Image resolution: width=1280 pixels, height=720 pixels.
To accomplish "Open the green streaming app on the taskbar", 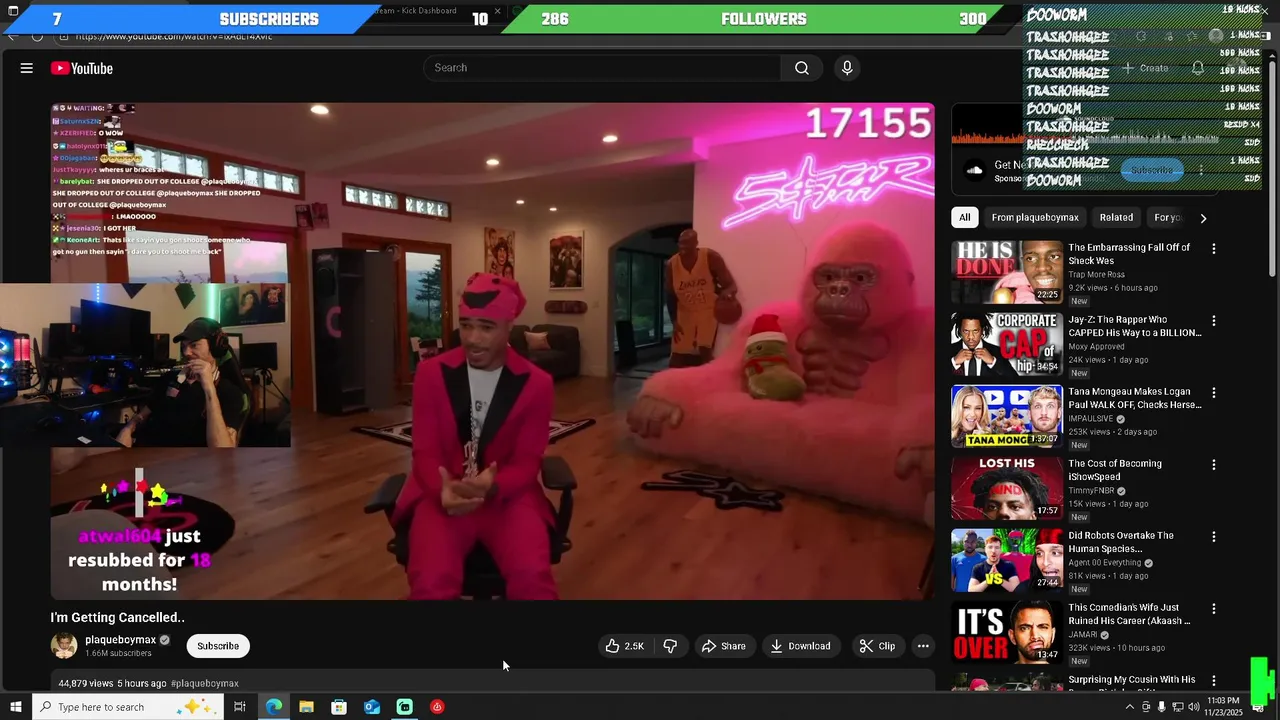I will tap(404, 707).
